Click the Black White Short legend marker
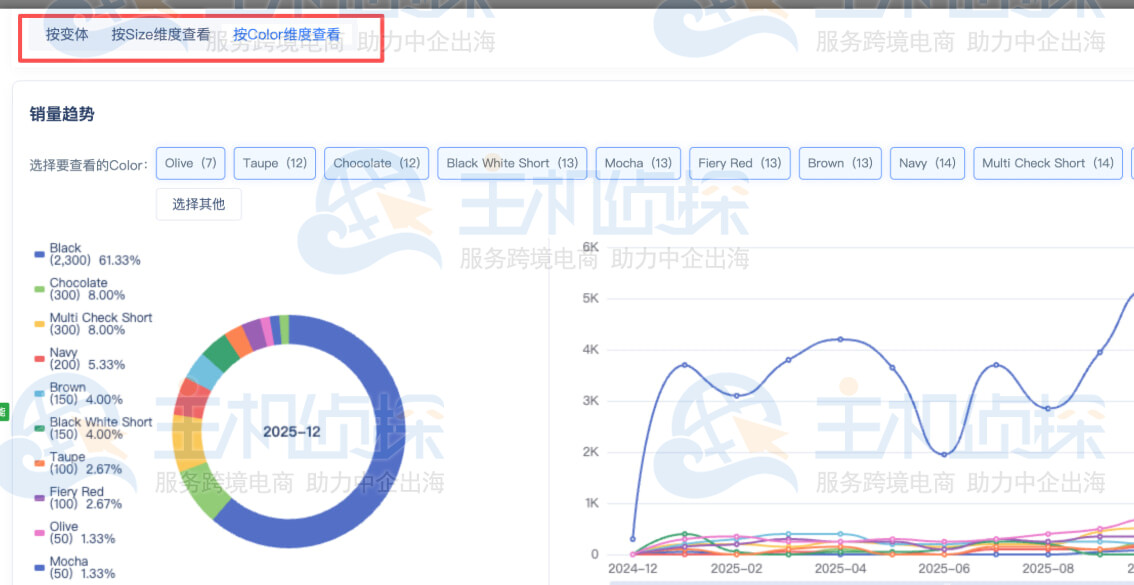Viewport: 1134px width, 585px height. [40, 428]
